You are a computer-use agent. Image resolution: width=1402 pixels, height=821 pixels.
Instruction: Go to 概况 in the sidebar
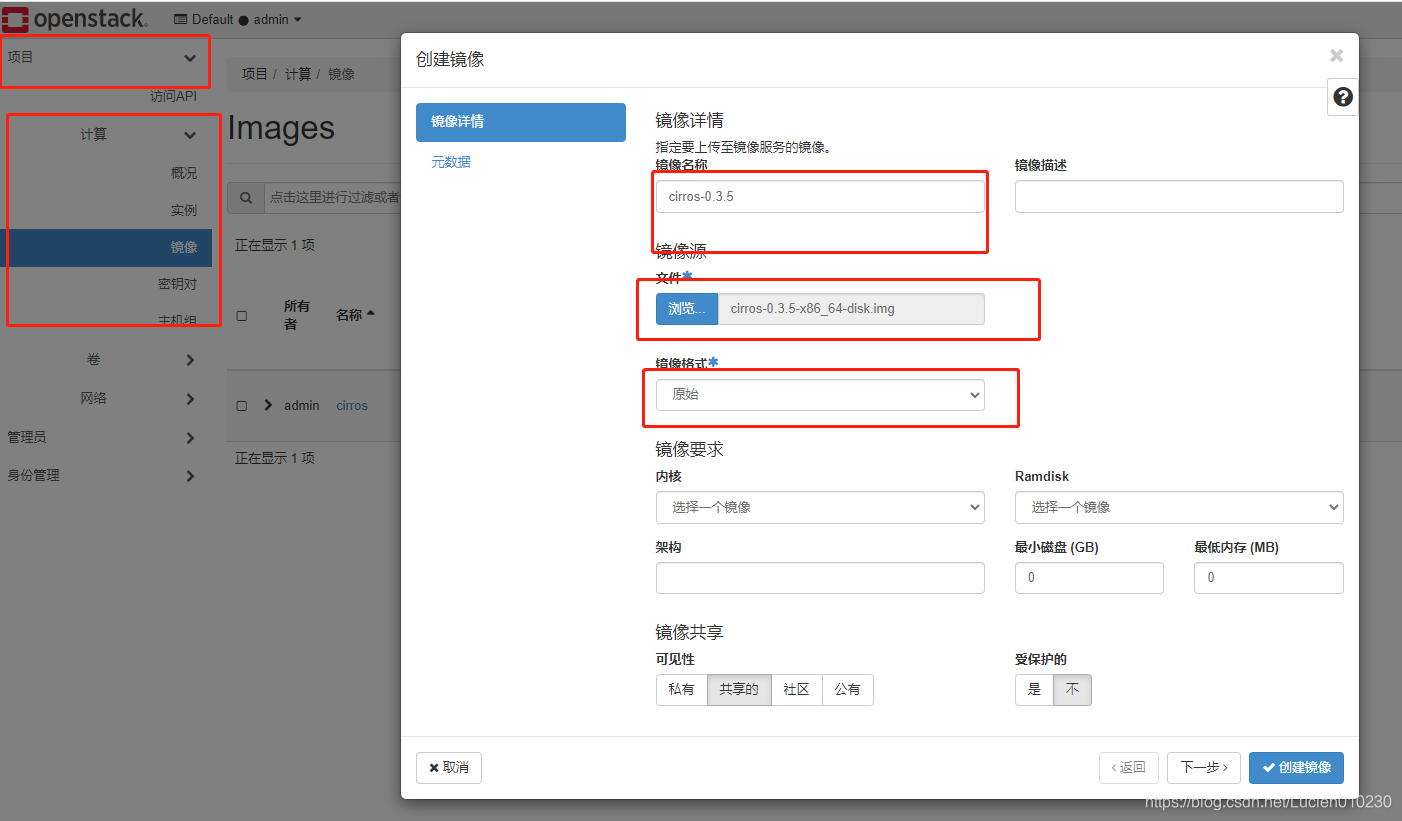click(184, 173)
